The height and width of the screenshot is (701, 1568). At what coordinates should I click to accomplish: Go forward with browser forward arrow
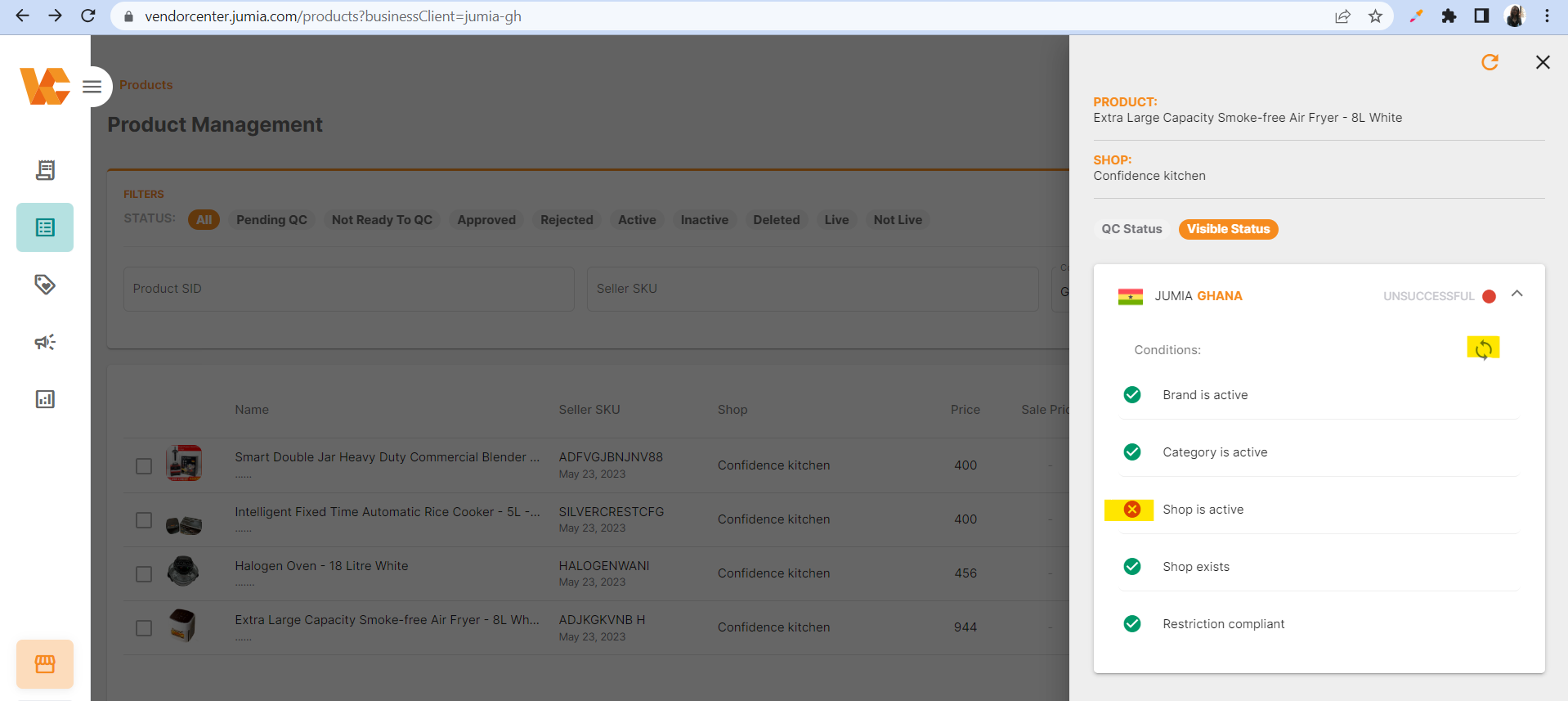click(x=55, y=16)
